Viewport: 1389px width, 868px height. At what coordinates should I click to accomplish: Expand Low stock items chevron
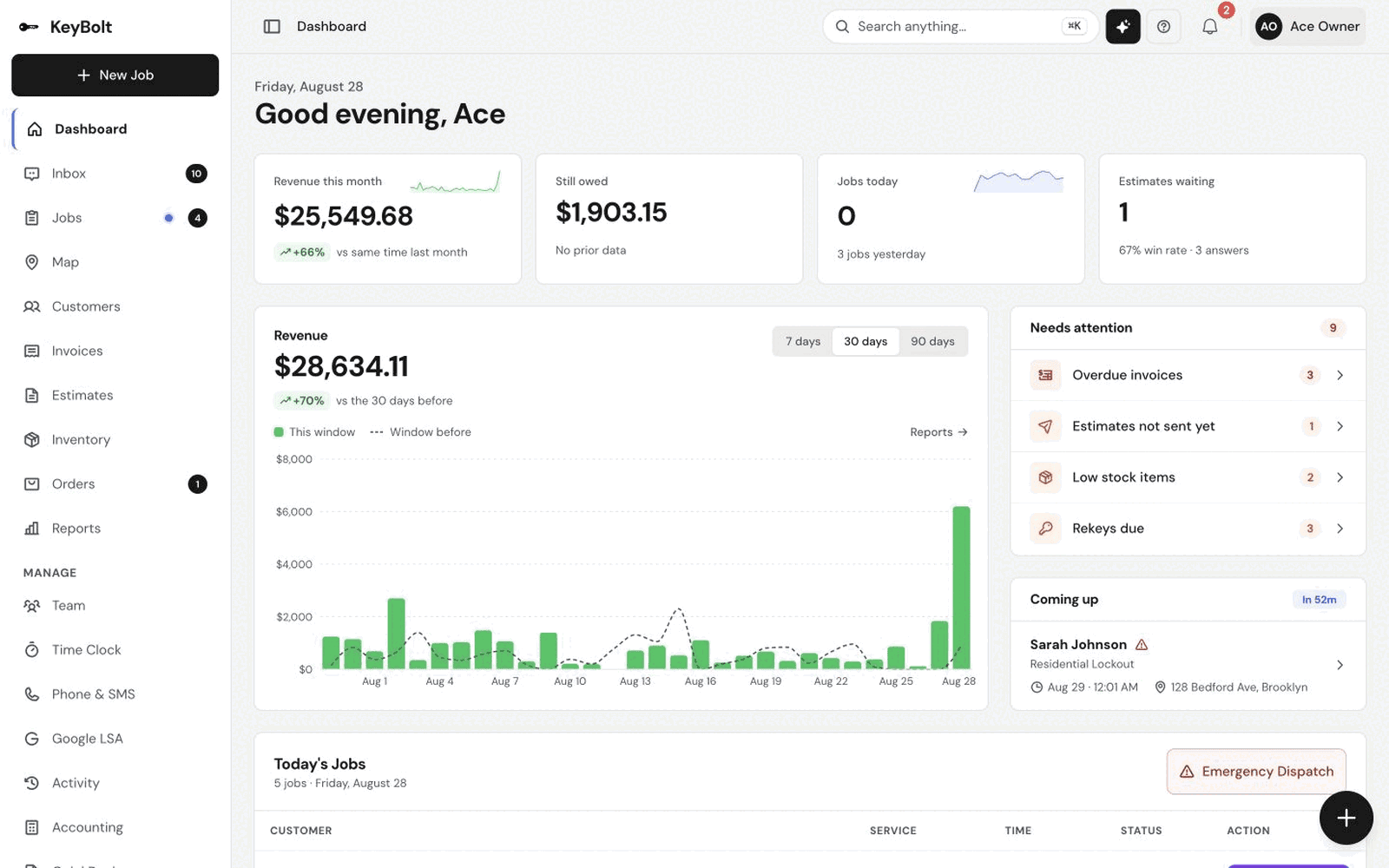(1340, 477)
